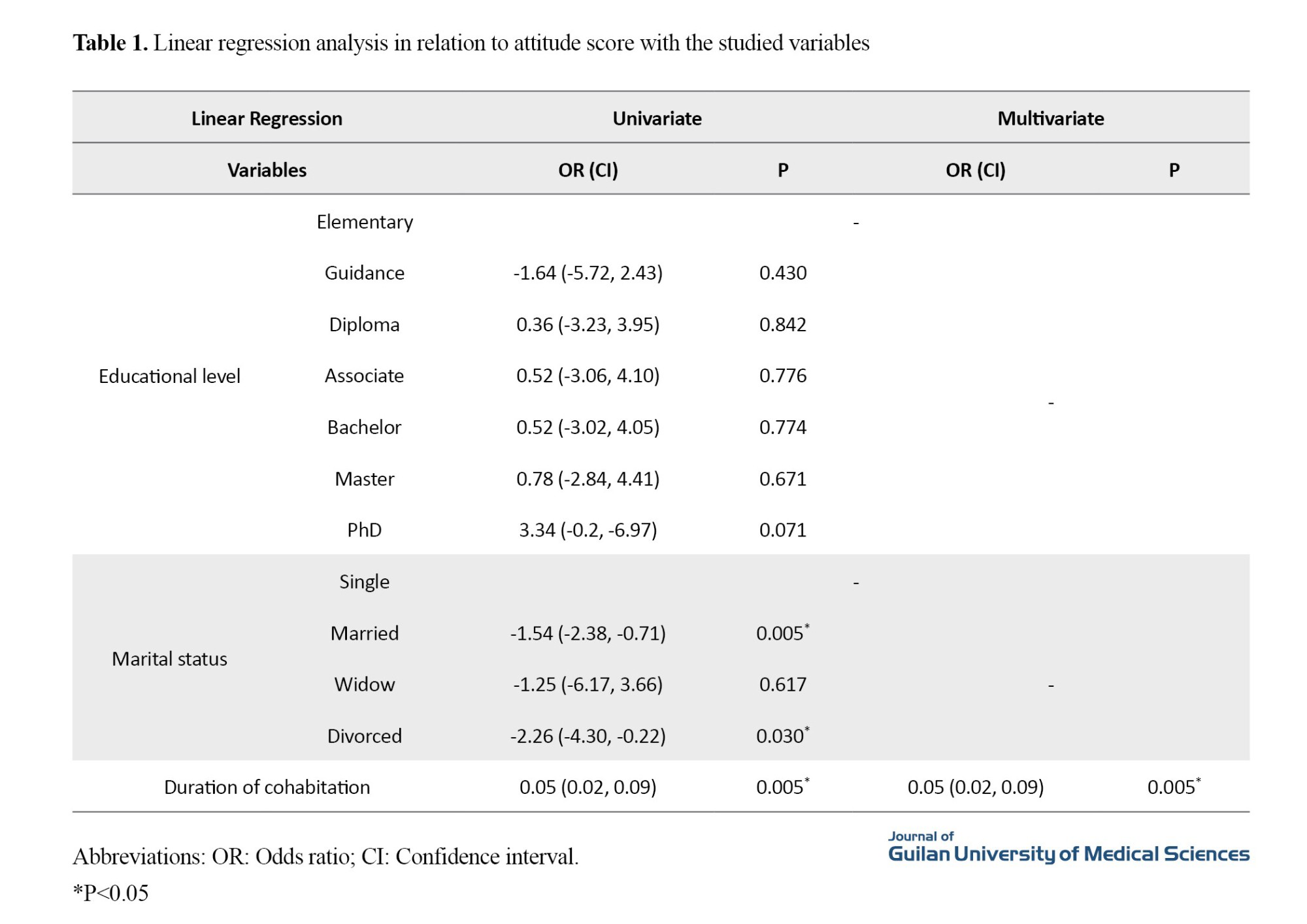Click the PhD odds ratio value 3.34
Screen dimensions: 1307x924
pos(587,530)
